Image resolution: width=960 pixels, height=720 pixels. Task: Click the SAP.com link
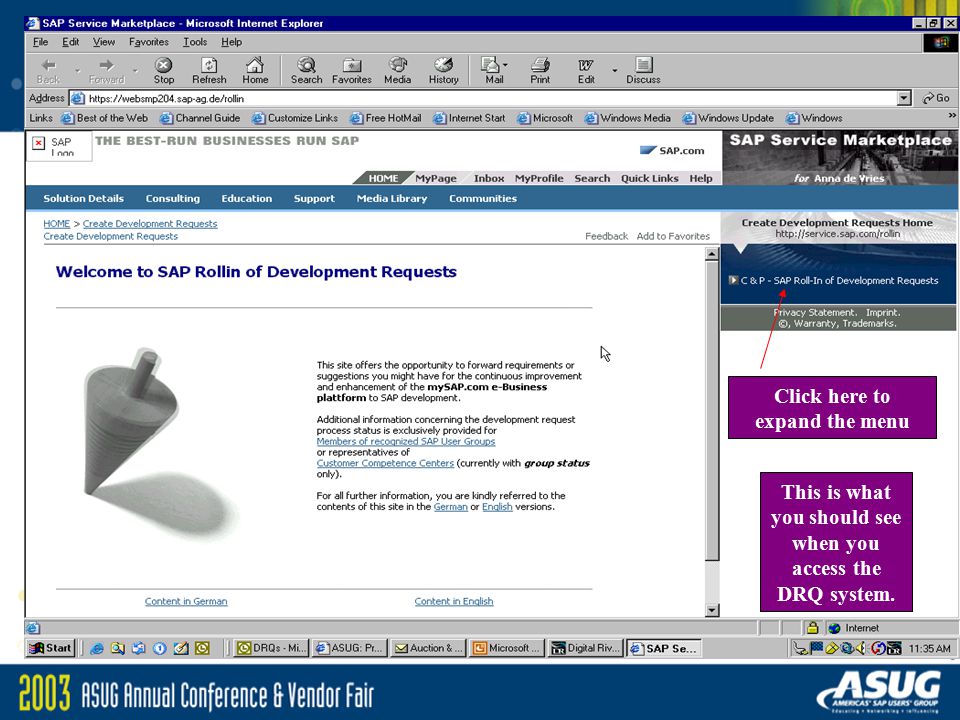672,151
